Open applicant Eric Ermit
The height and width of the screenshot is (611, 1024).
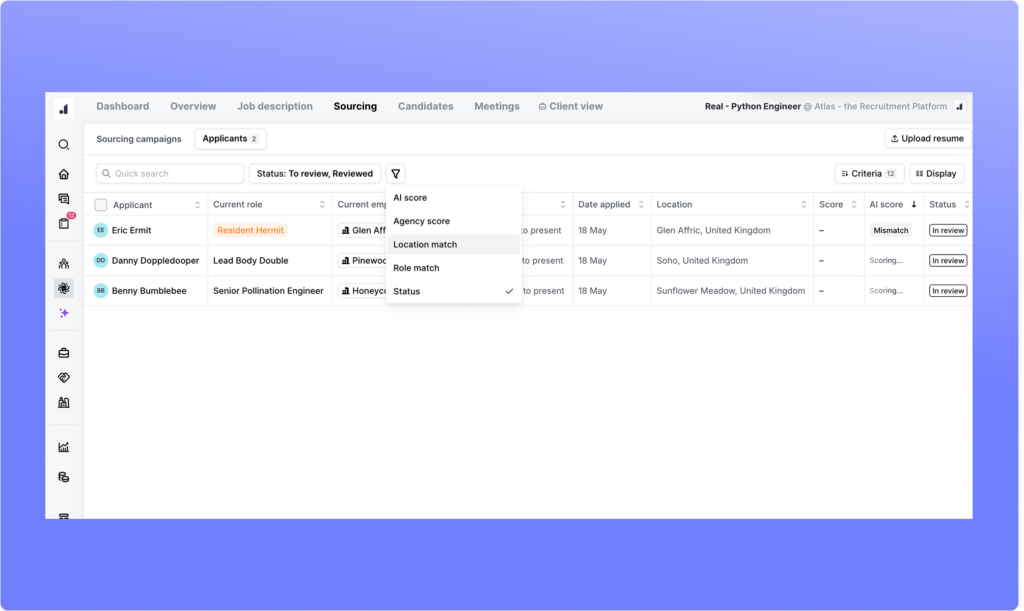(x=131, y=230)
